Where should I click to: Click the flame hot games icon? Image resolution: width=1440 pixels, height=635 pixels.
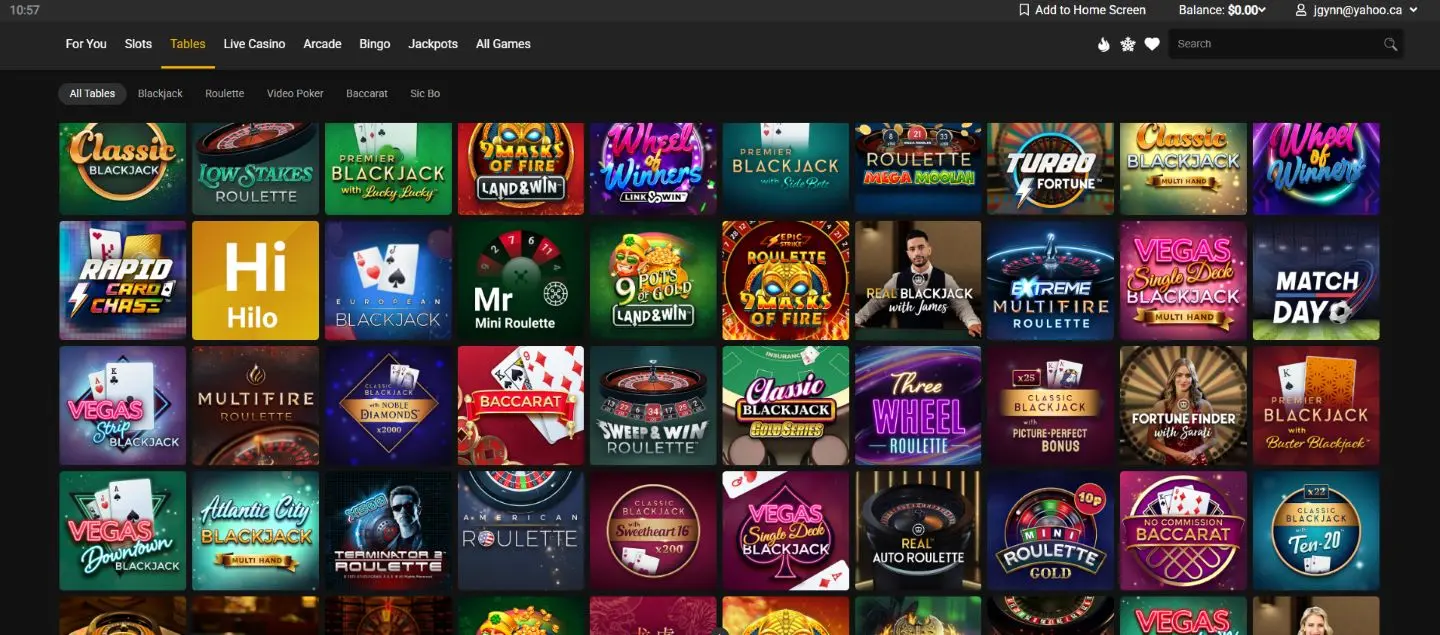click(1104, 44)
